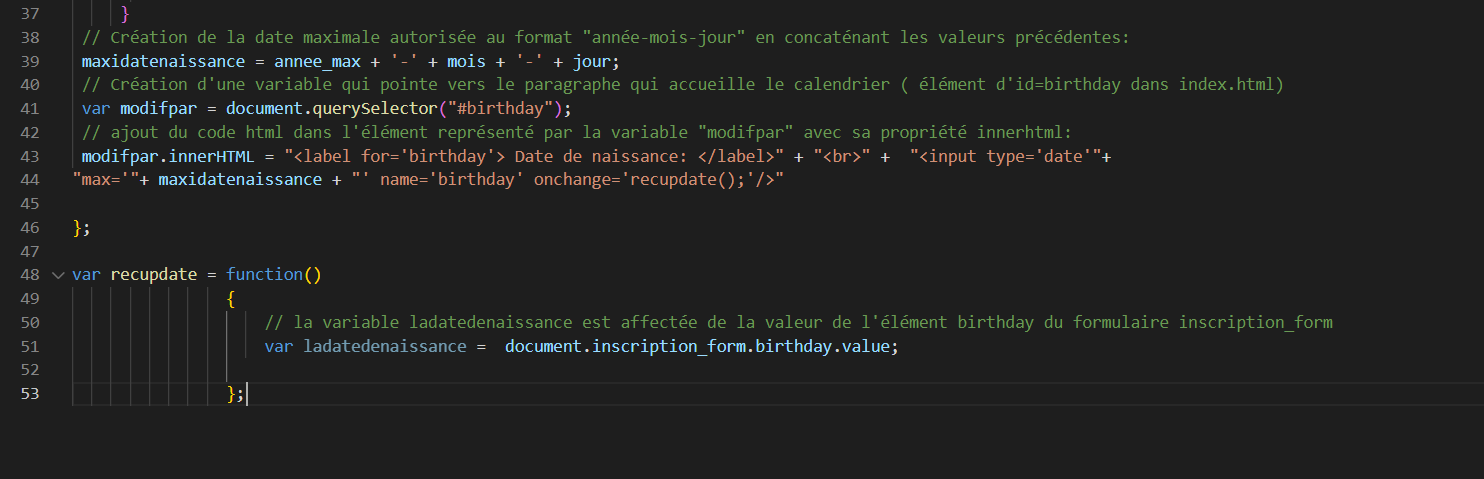Select line number 43 in the gutter
The image size is (1484, 479).
pos(29,157)
